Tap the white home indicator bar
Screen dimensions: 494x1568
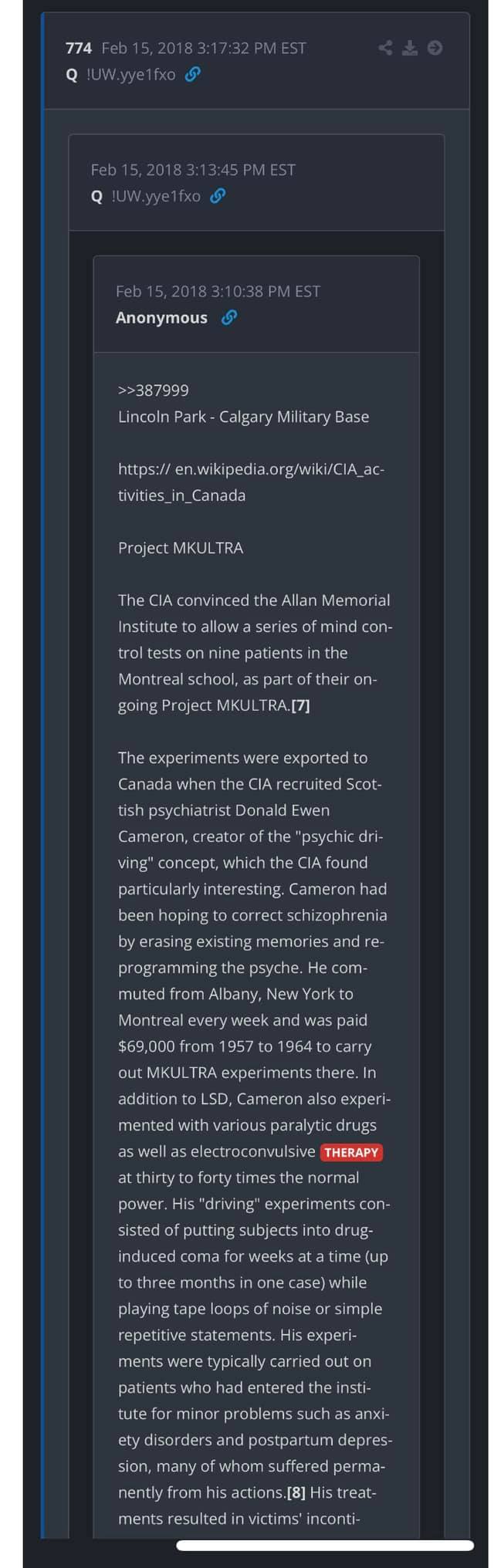click(x=324, y=1545)
